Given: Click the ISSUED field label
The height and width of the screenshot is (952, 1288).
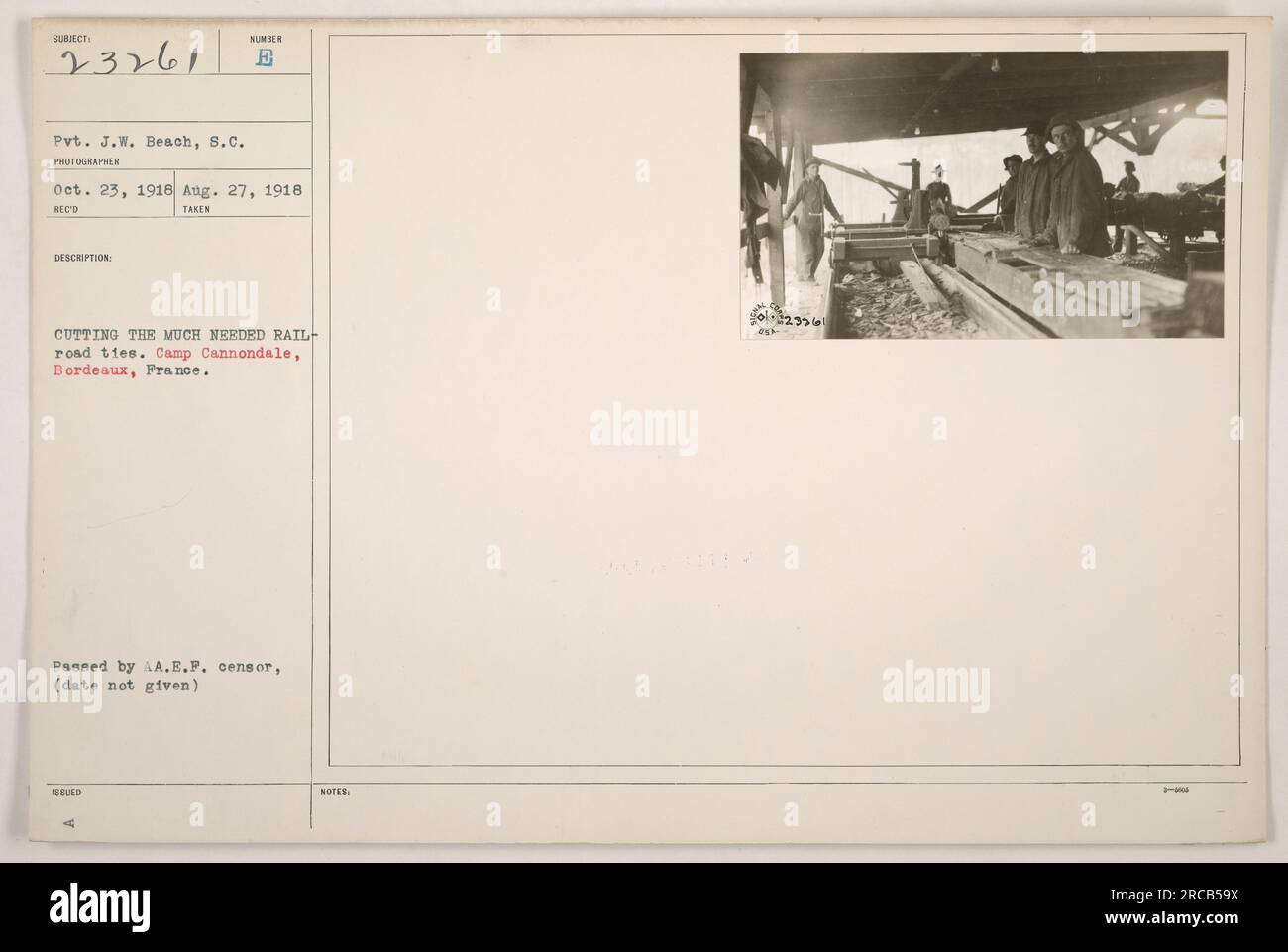Looking at the screenshot, I should pyautogui.click(x=65, y=793).
